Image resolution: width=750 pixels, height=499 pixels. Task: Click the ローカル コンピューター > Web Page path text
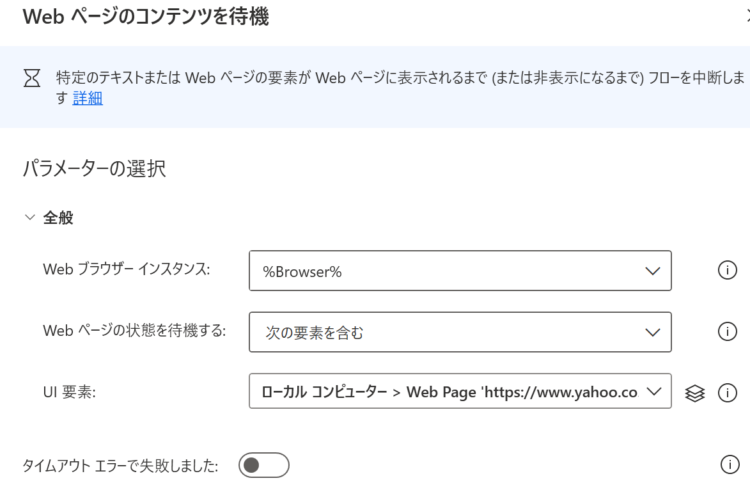[x=450, y=392]
